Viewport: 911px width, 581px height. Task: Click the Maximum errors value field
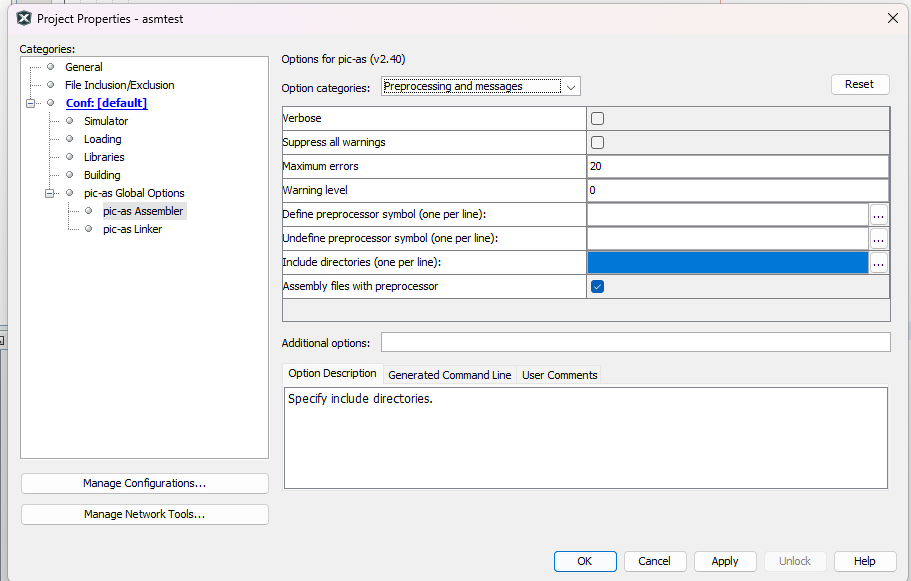pyautogui.click(x=737, y=166)
